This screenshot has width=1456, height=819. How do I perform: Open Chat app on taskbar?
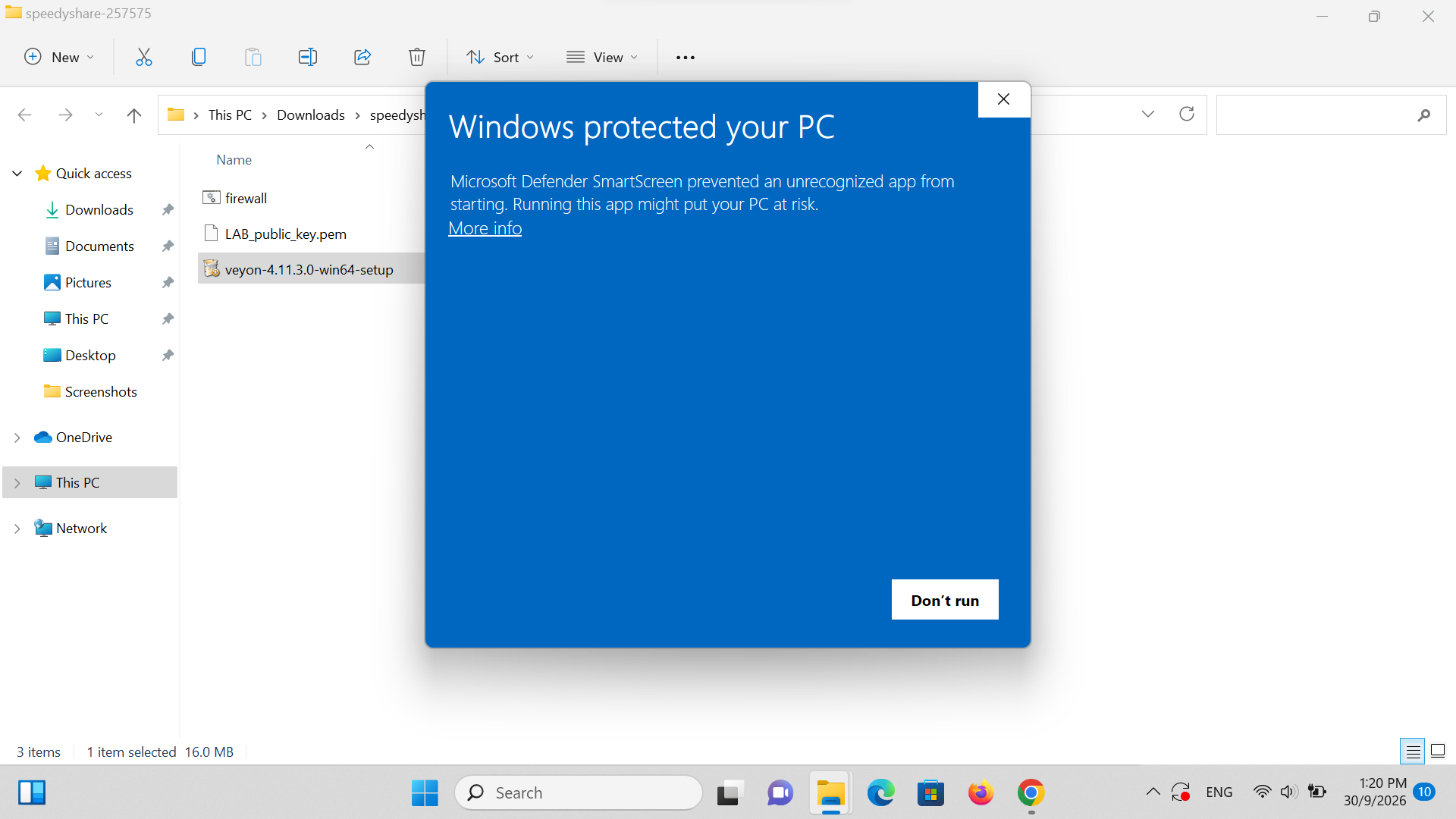click(x=780, y=793)
